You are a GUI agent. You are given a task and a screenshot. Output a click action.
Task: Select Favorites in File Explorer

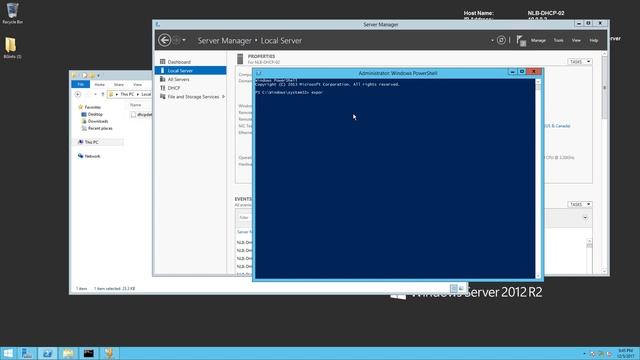click(93, 107)
